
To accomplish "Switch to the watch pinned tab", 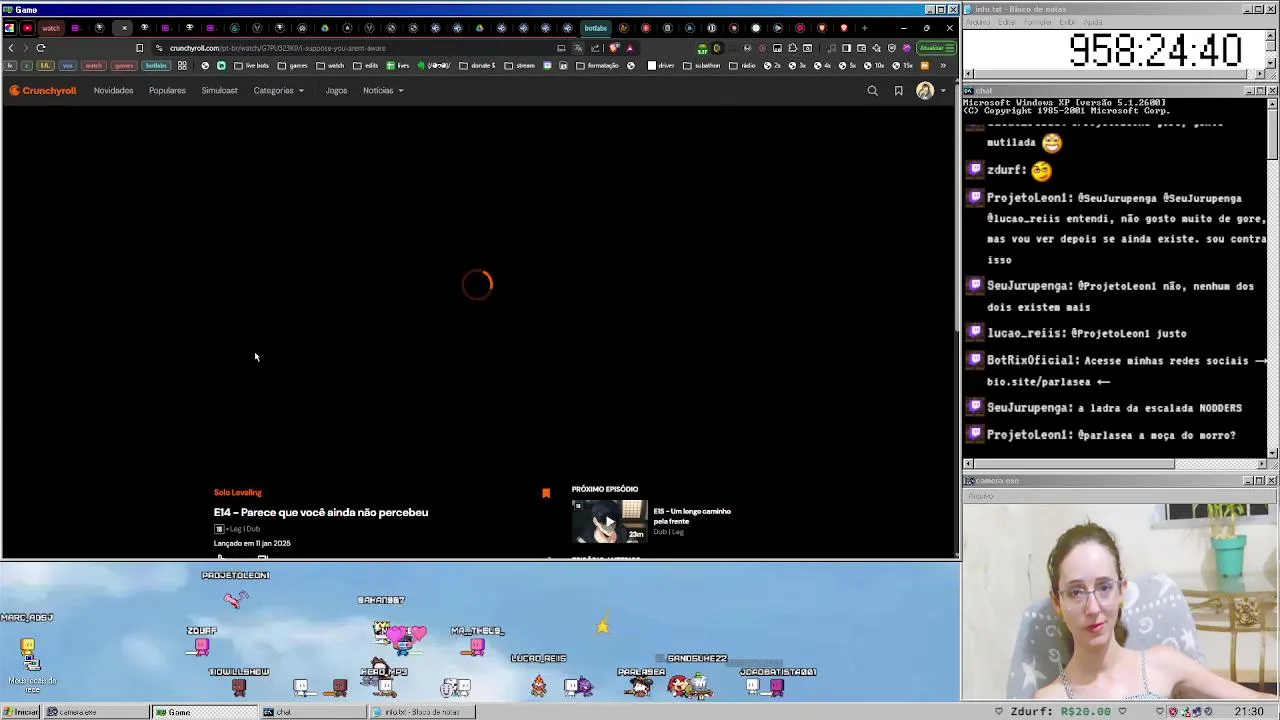I will coord(50,28).
